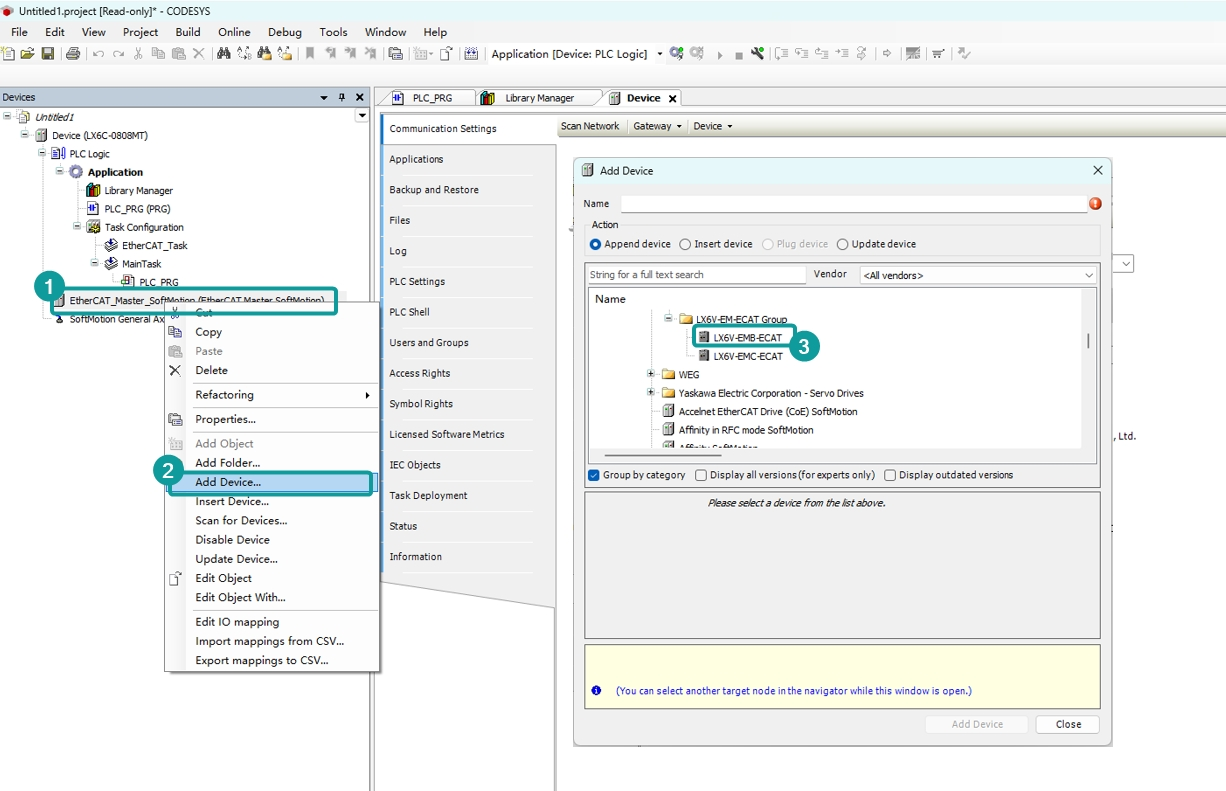Screen dimensions: 1226x791
Task: Click the red error icon beside Name field
Action: pos(1095,204)
